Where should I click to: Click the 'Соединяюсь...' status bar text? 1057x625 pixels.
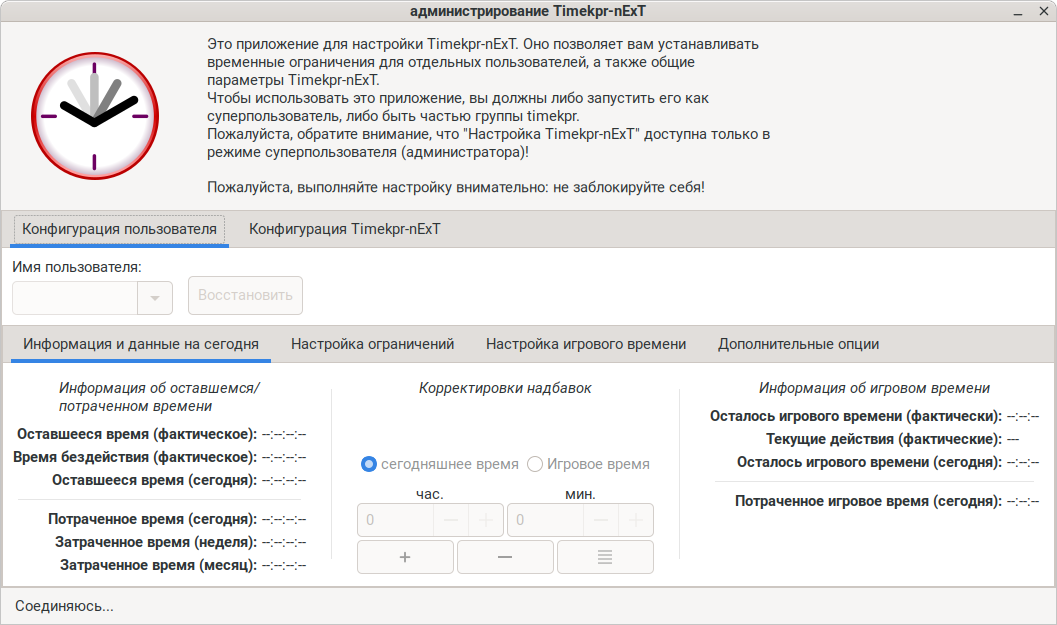click(65, 606)
